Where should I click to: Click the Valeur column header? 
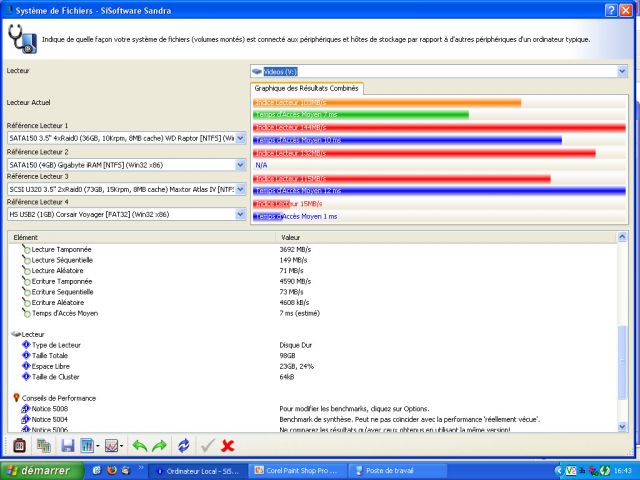coord(446,237)
